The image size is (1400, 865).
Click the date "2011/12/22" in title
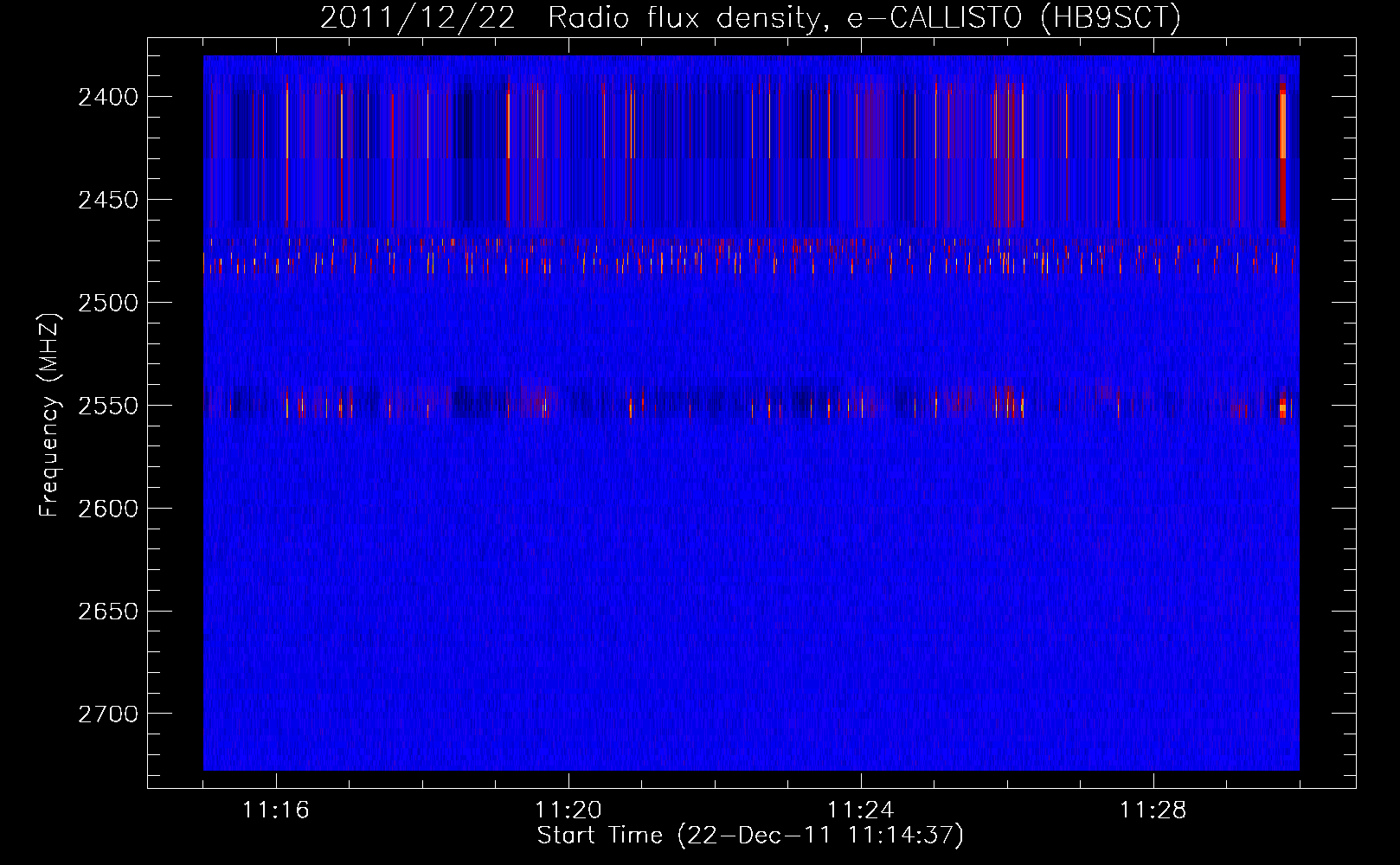click(x=418, y=18)
